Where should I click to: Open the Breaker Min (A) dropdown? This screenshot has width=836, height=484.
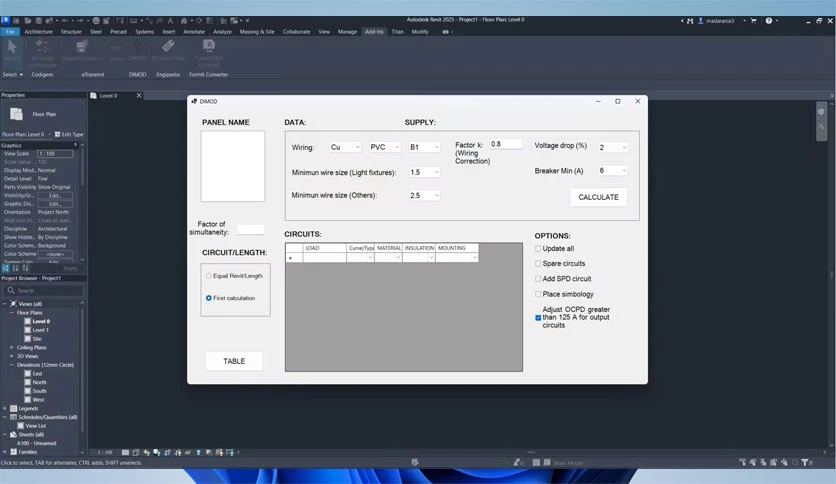[612, 171]
